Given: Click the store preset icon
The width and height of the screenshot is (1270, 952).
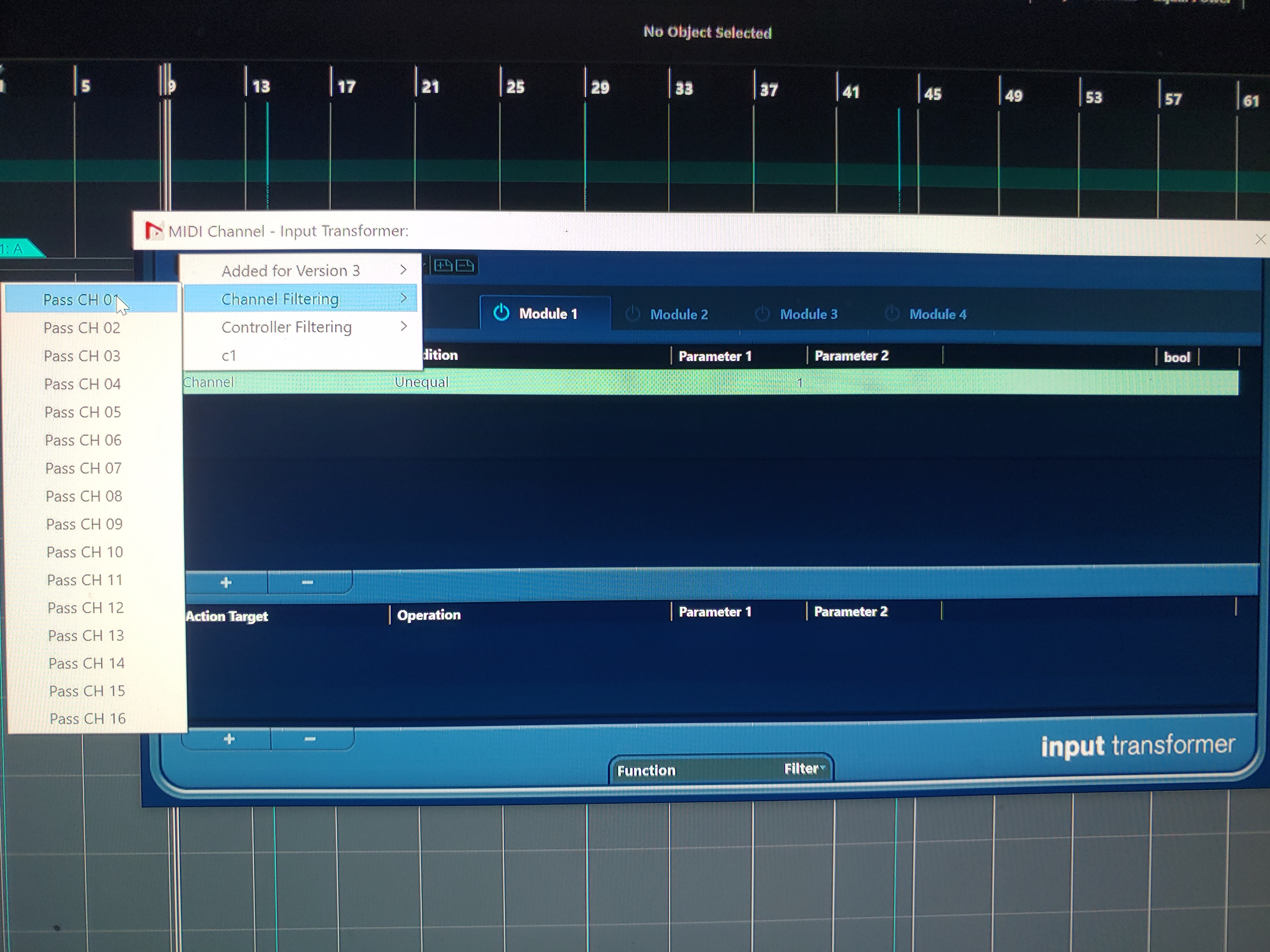Looking at the screenshot, I should coord(443,266).
